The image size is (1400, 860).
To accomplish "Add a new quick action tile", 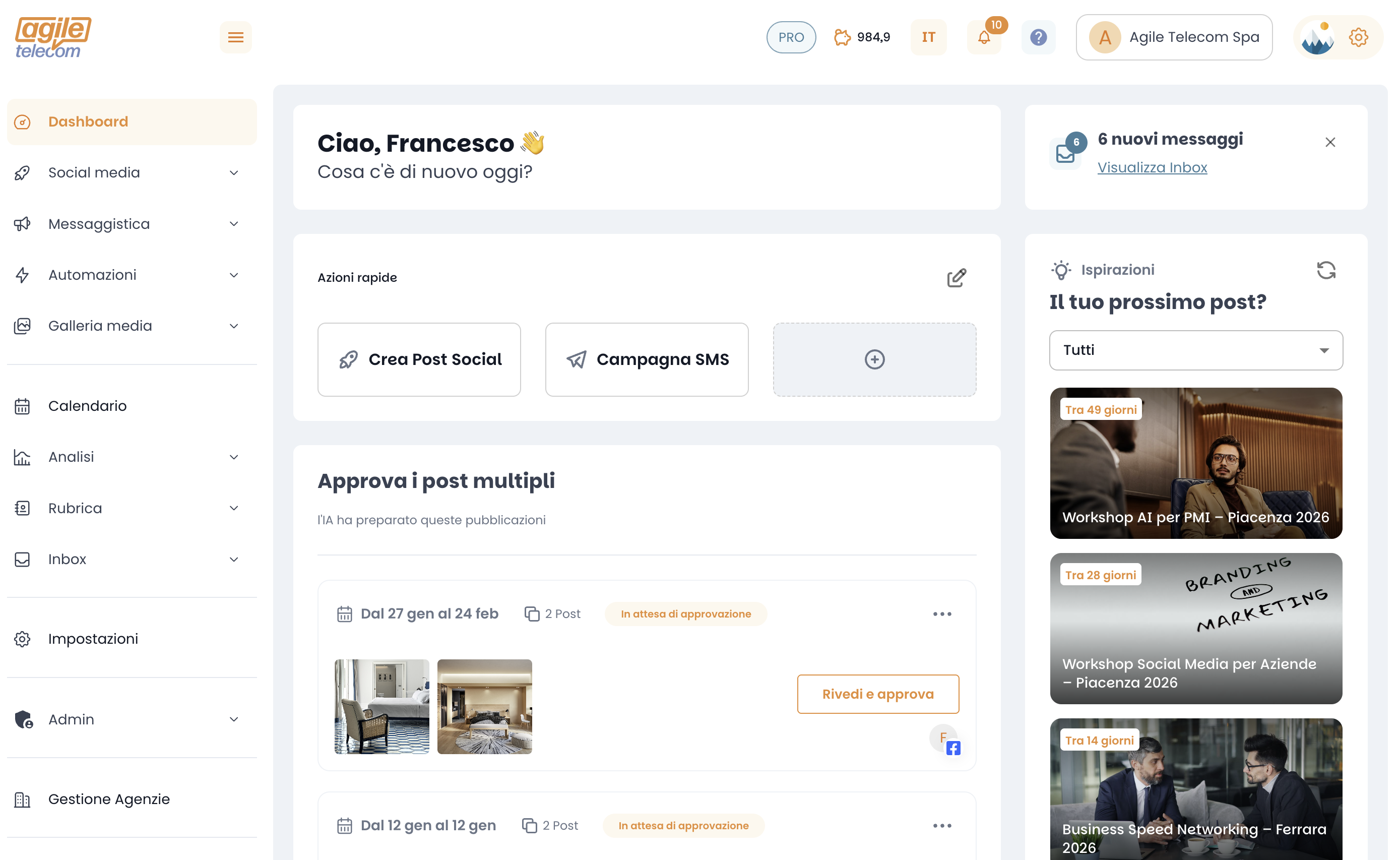I will [874, 359].
